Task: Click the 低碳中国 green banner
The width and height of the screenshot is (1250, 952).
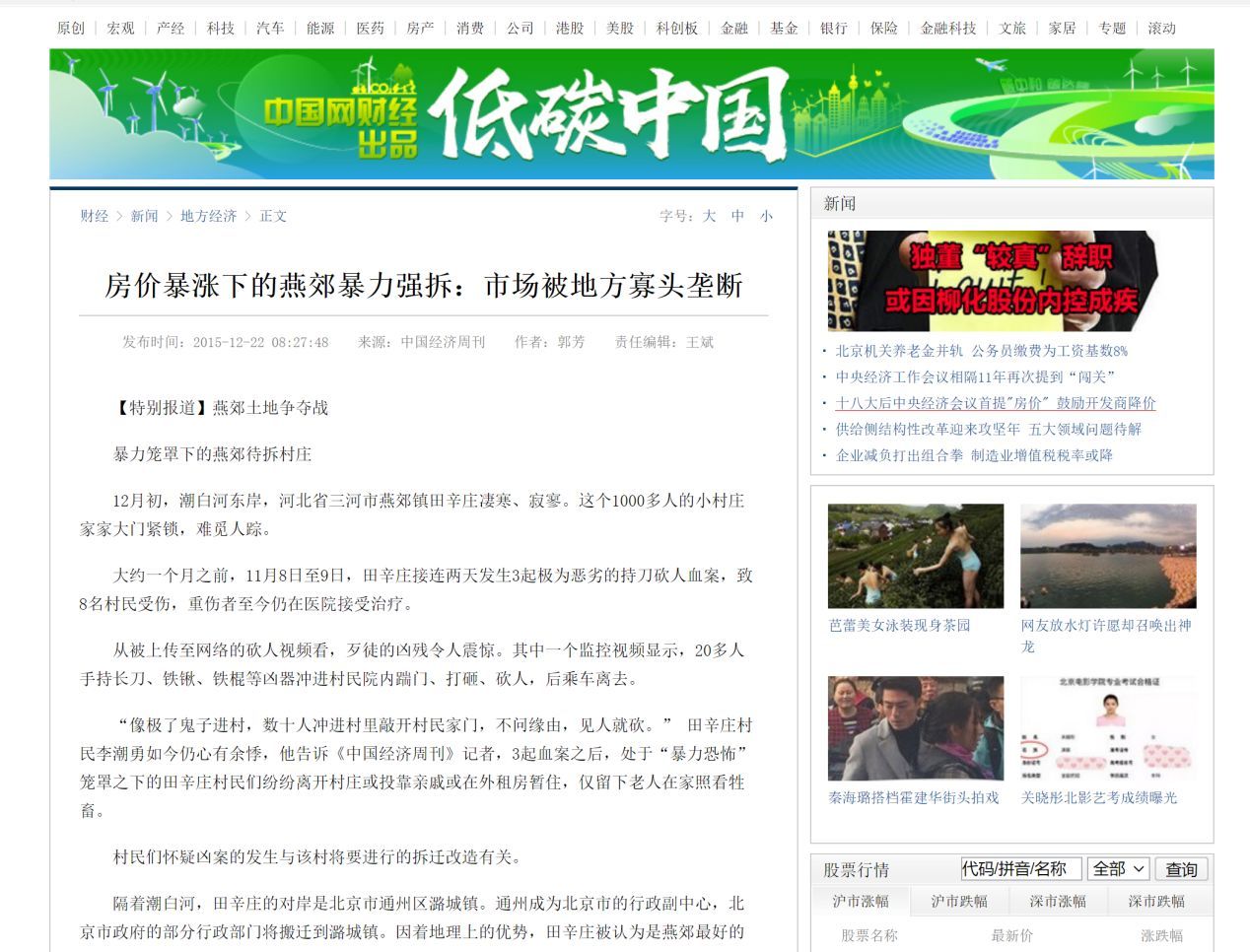Action: [x=625, y=111]
